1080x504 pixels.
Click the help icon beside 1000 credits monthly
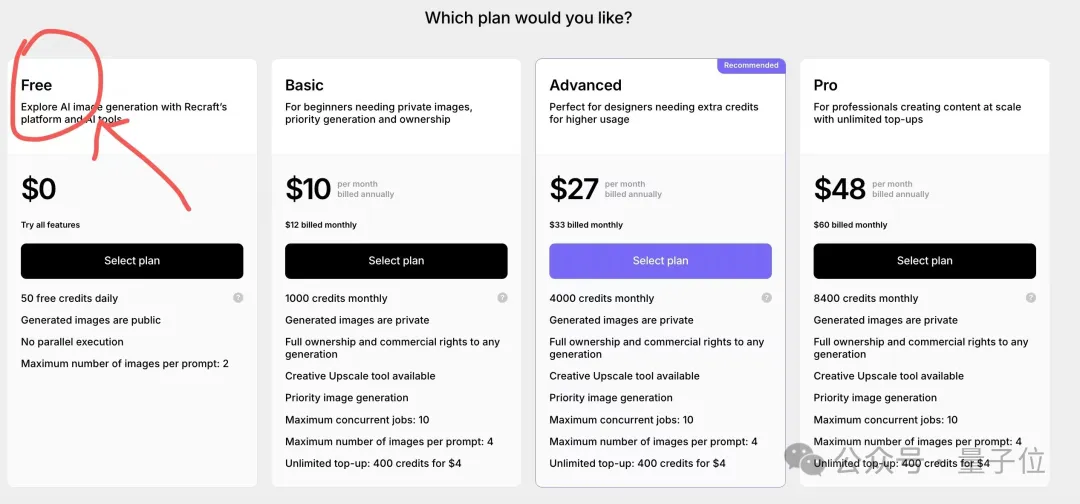[502, 298]
